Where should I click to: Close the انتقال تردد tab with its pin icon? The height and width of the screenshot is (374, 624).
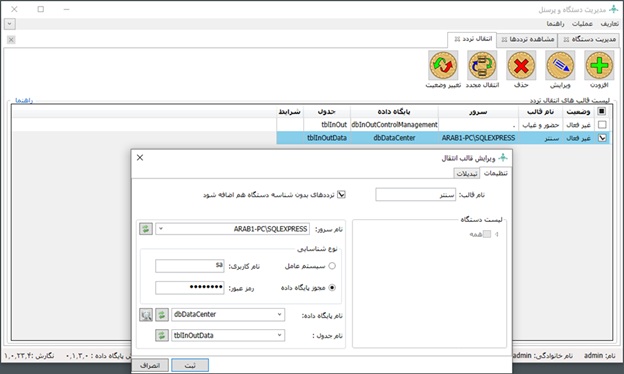457,39
